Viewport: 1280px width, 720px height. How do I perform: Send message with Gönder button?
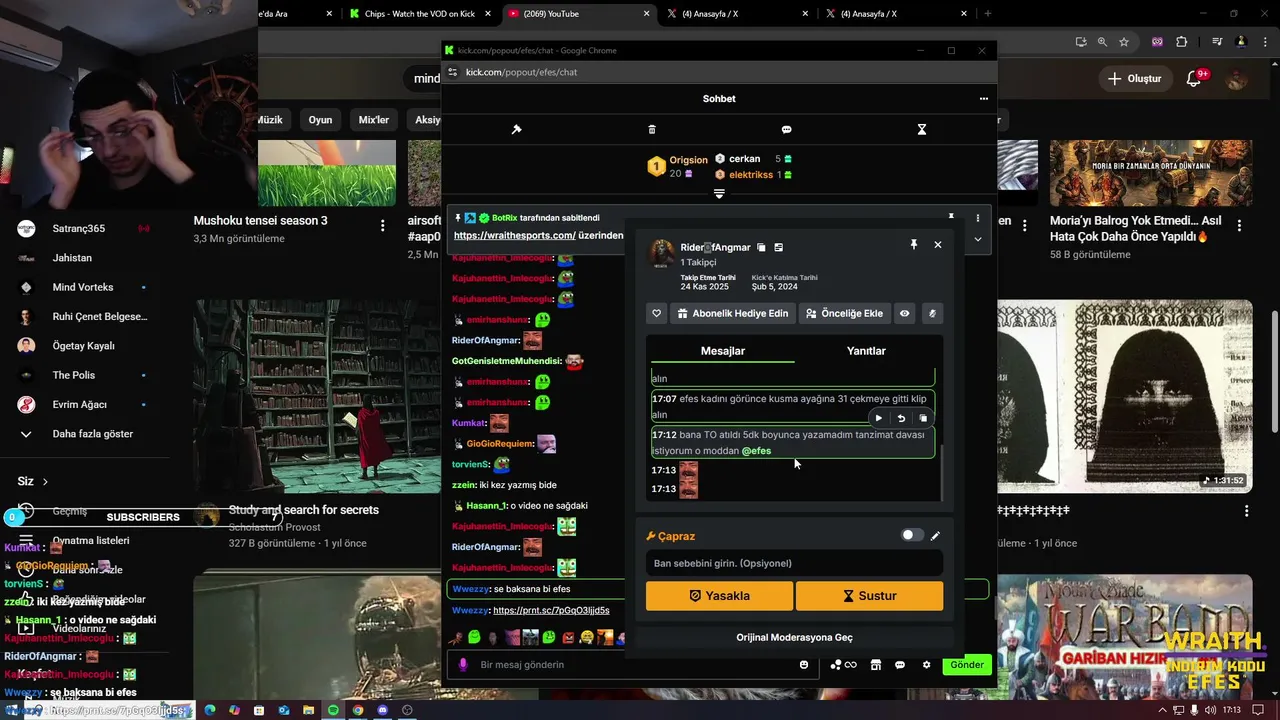[966, 665]
